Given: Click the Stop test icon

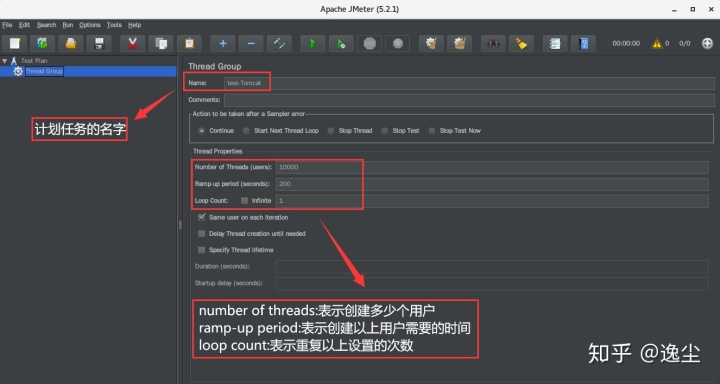Looking at the screenshot, I should tap(370, 44).
